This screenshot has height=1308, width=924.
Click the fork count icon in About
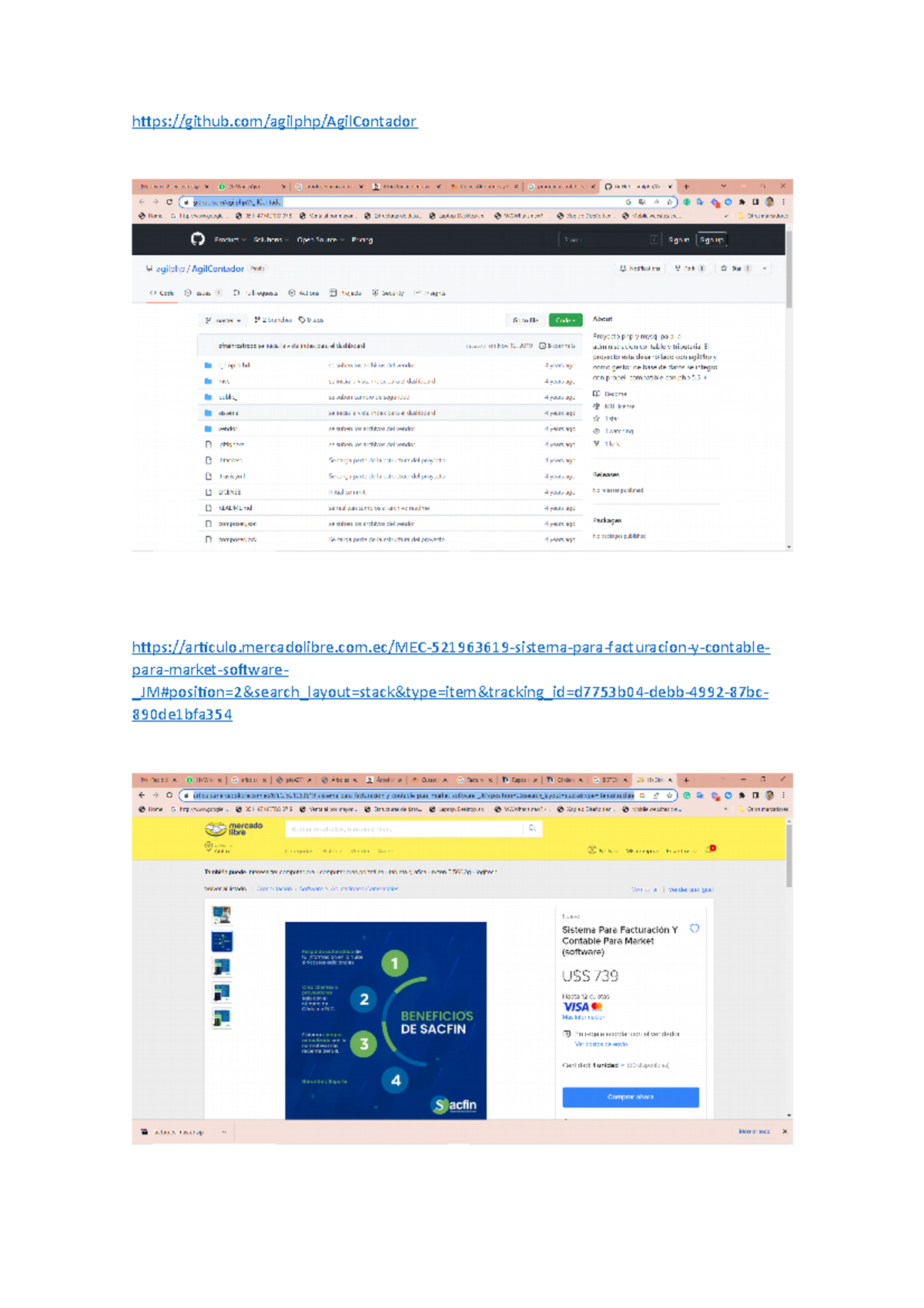coord(596,444)
